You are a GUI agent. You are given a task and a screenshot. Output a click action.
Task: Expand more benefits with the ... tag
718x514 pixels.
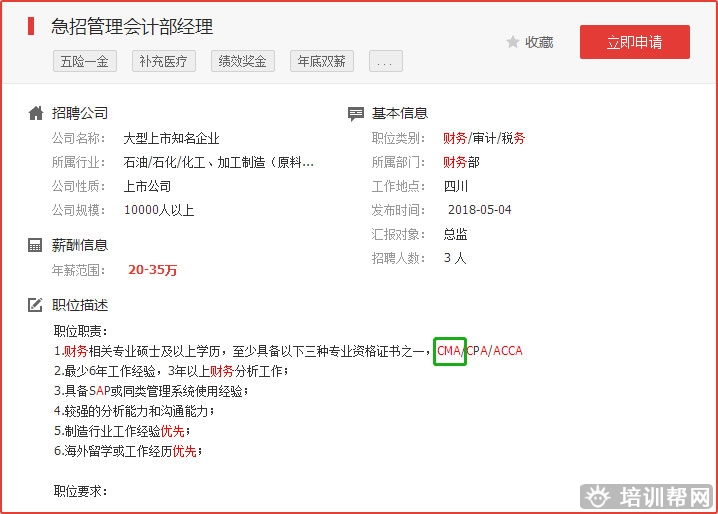coord(386,61)
